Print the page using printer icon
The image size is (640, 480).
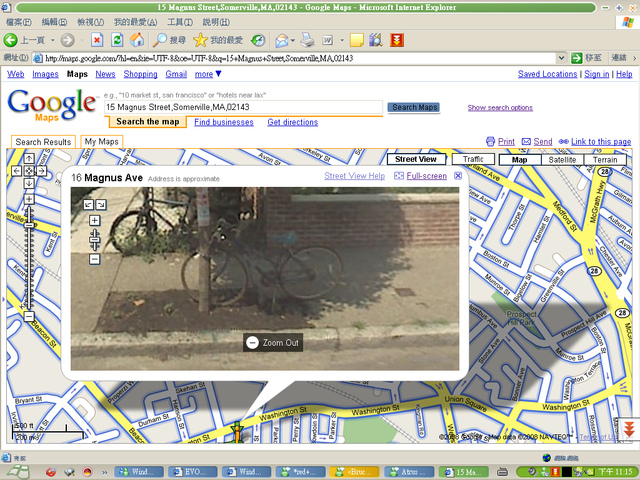tap(308, 40)
